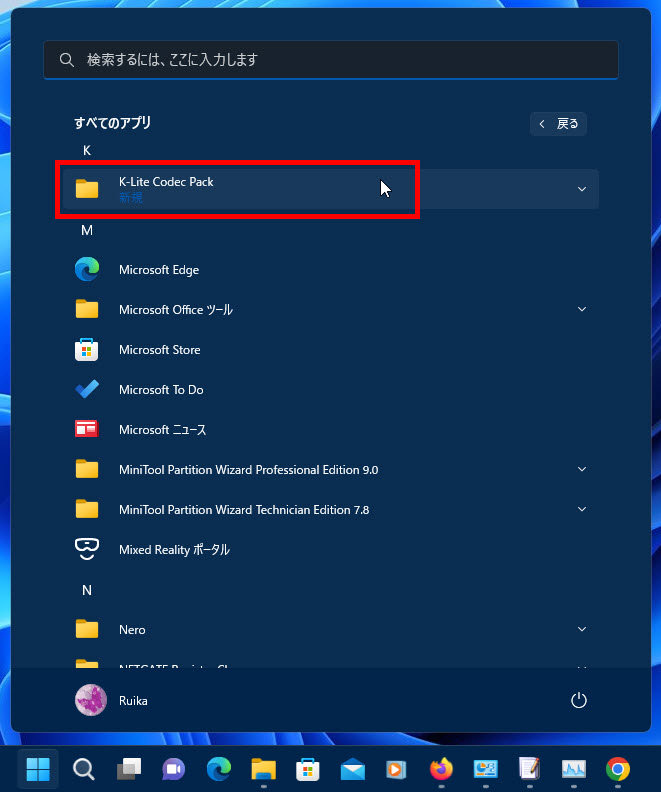Click the Mail icon in the taskbar
The image size is (661, 792).
(x=352, y=769)
